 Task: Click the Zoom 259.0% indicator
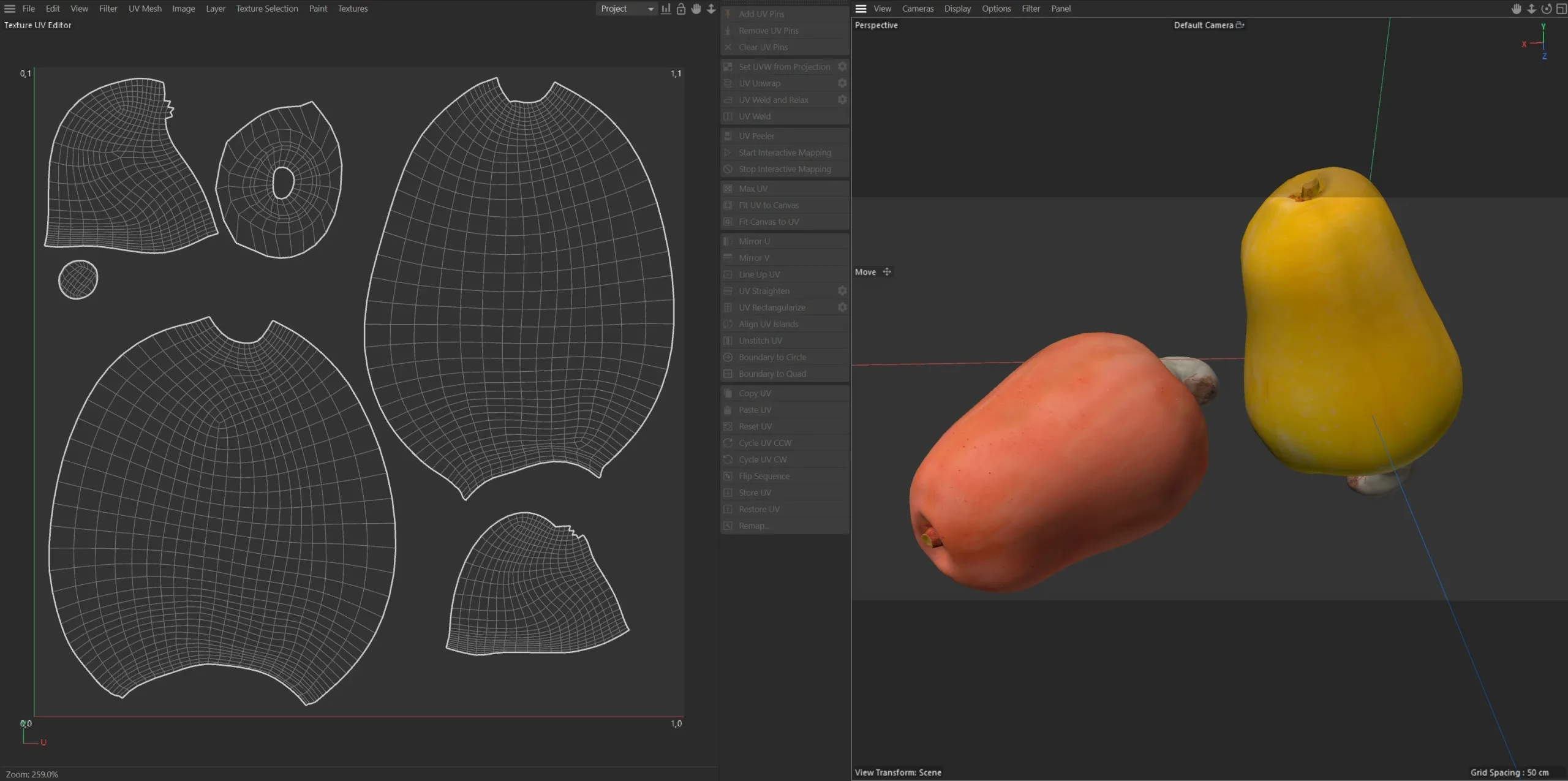(33, 774)
